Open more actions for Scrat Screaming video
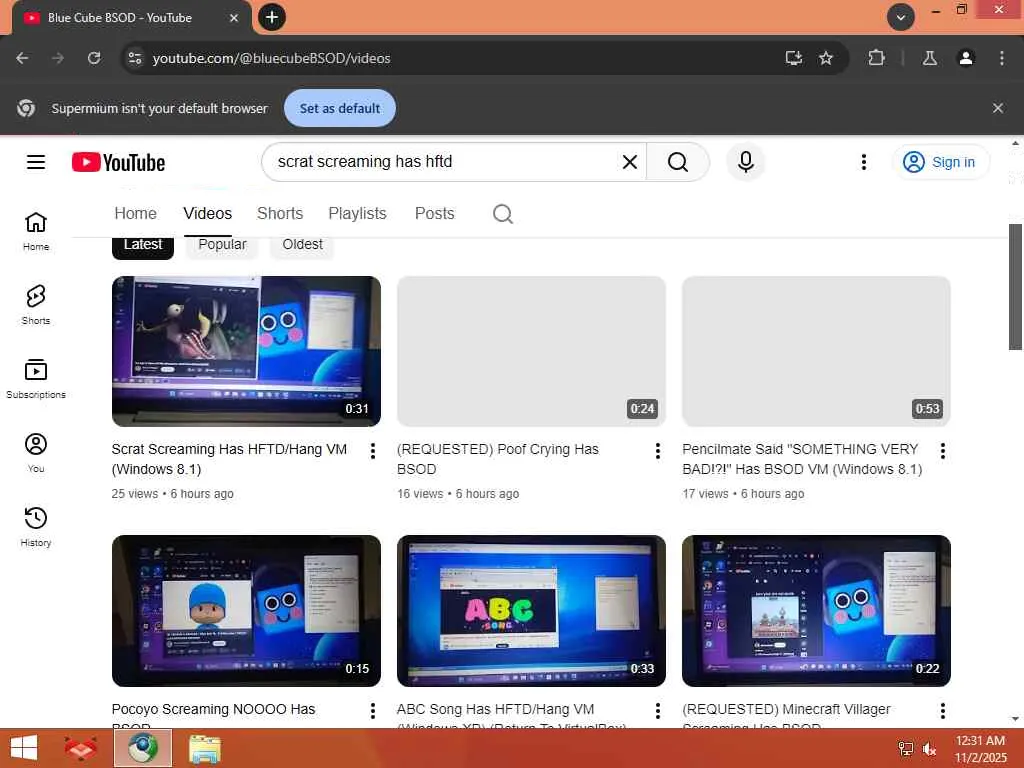Viewport: 1024px width, 768px height. point(372,451)
